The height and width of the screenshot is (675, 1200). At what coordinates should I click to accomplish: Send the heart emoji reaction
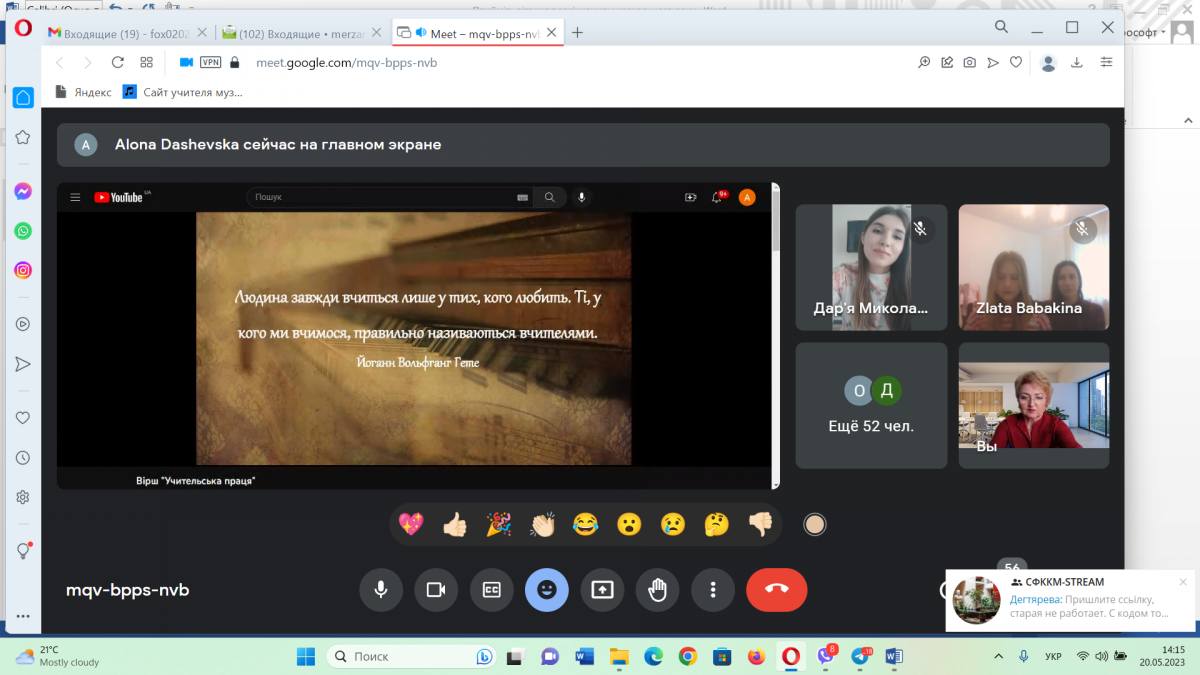point(410,524)
